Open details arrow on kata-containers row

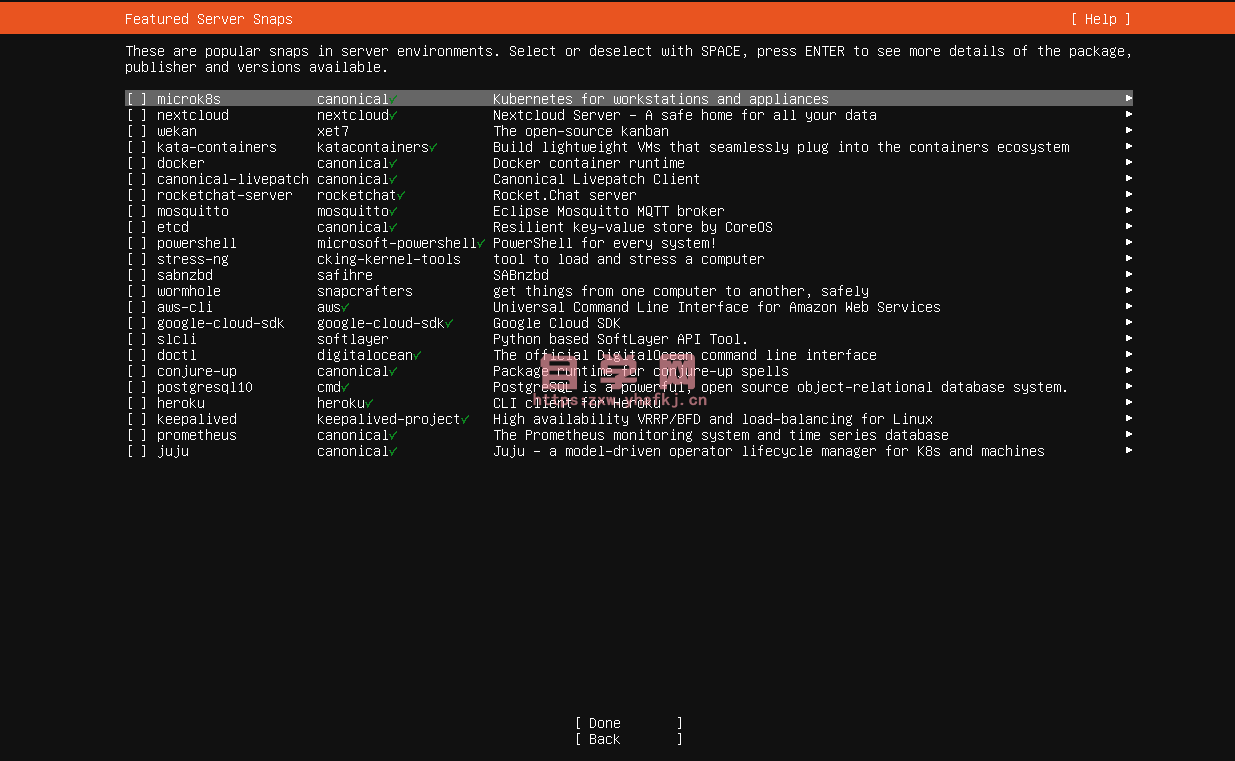click(x=1128, y=147)
